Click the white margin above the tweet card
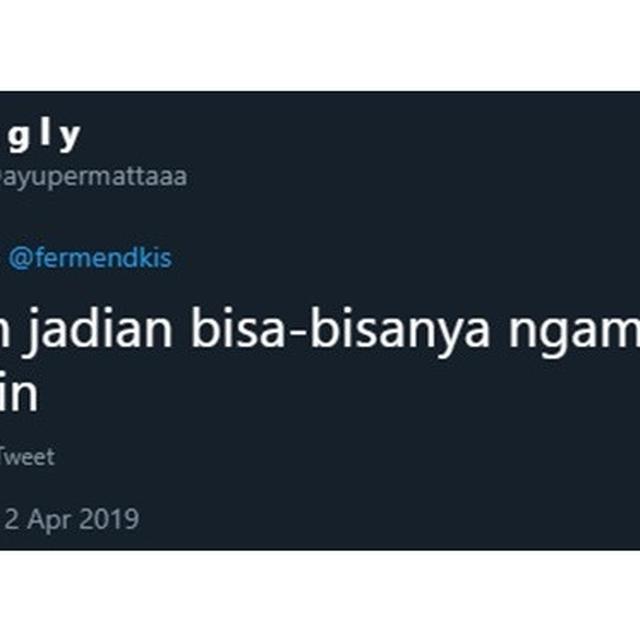 pos(320,45)
